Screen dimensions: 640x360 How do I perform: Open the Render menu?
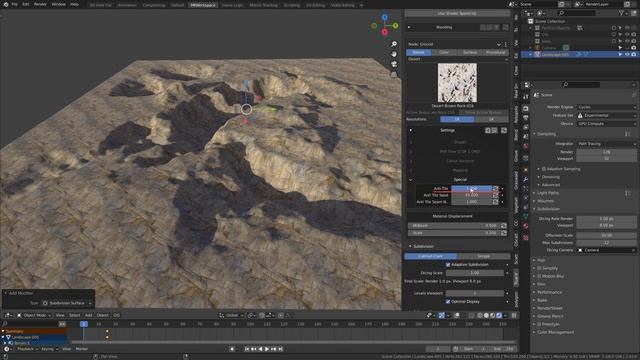coord(40,4)
